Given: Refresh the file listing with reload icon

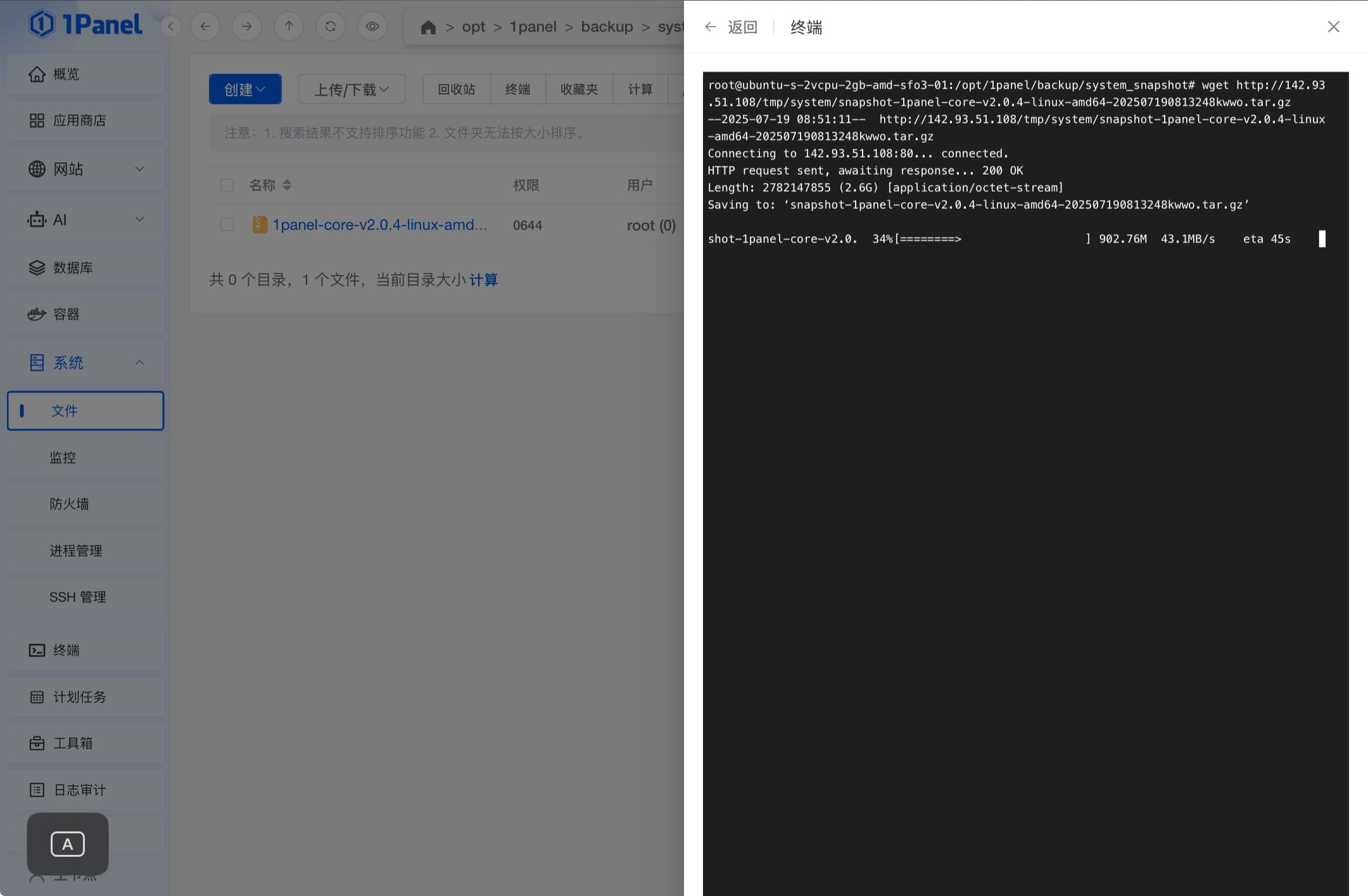Looking at the screenshot, I should [x=331, y=26].
